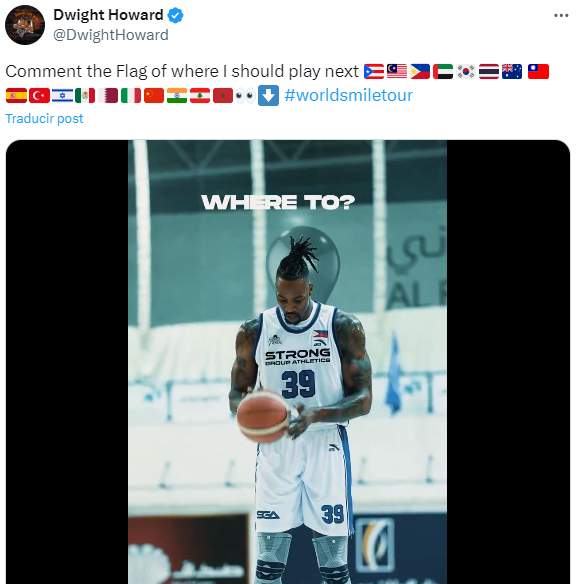
Task: Click the Dwight Howard display name
Action: point(108,15)
